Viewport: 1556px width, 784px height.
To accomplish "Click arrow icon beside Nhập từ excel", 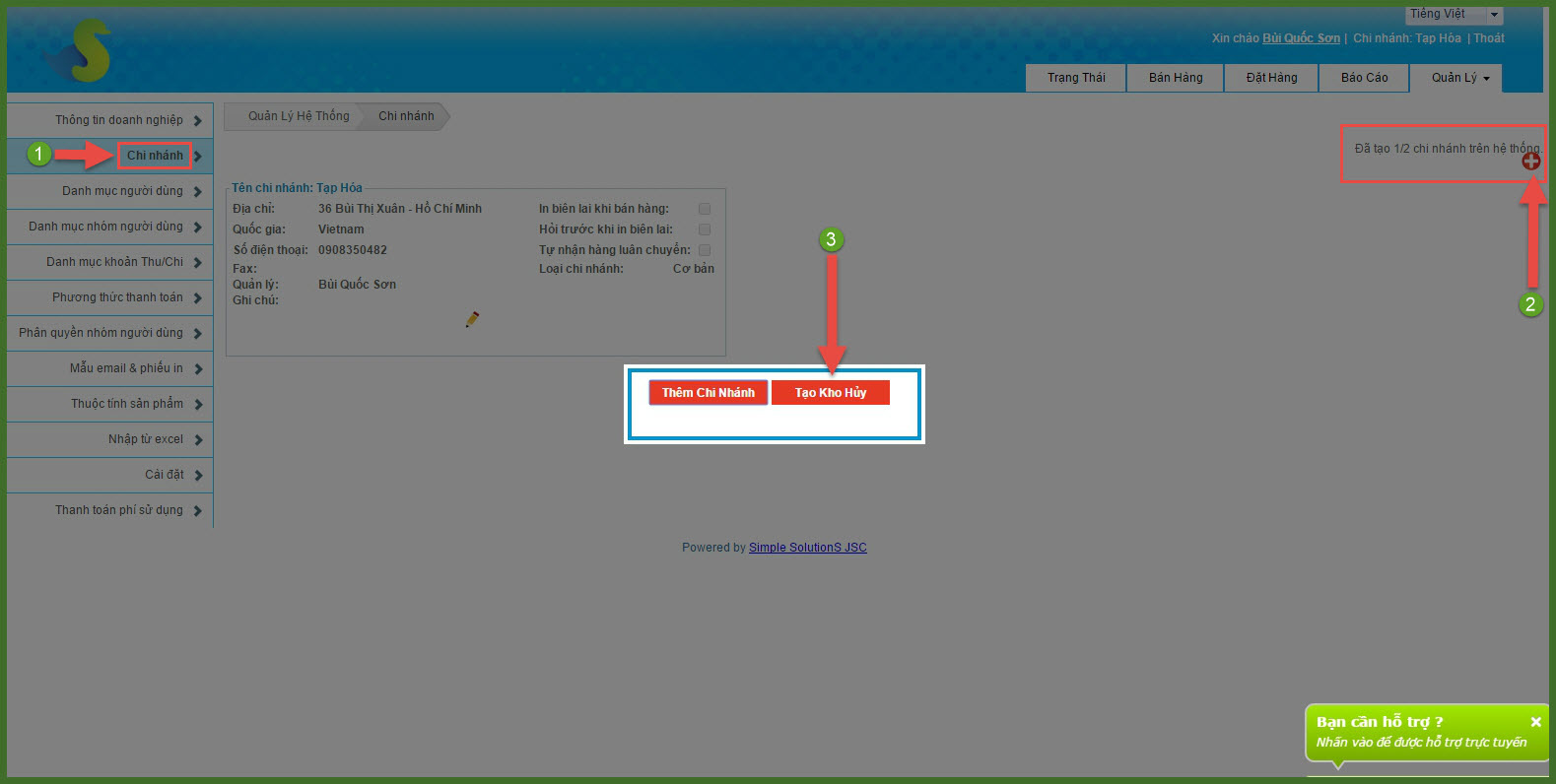I will [198, 440].
